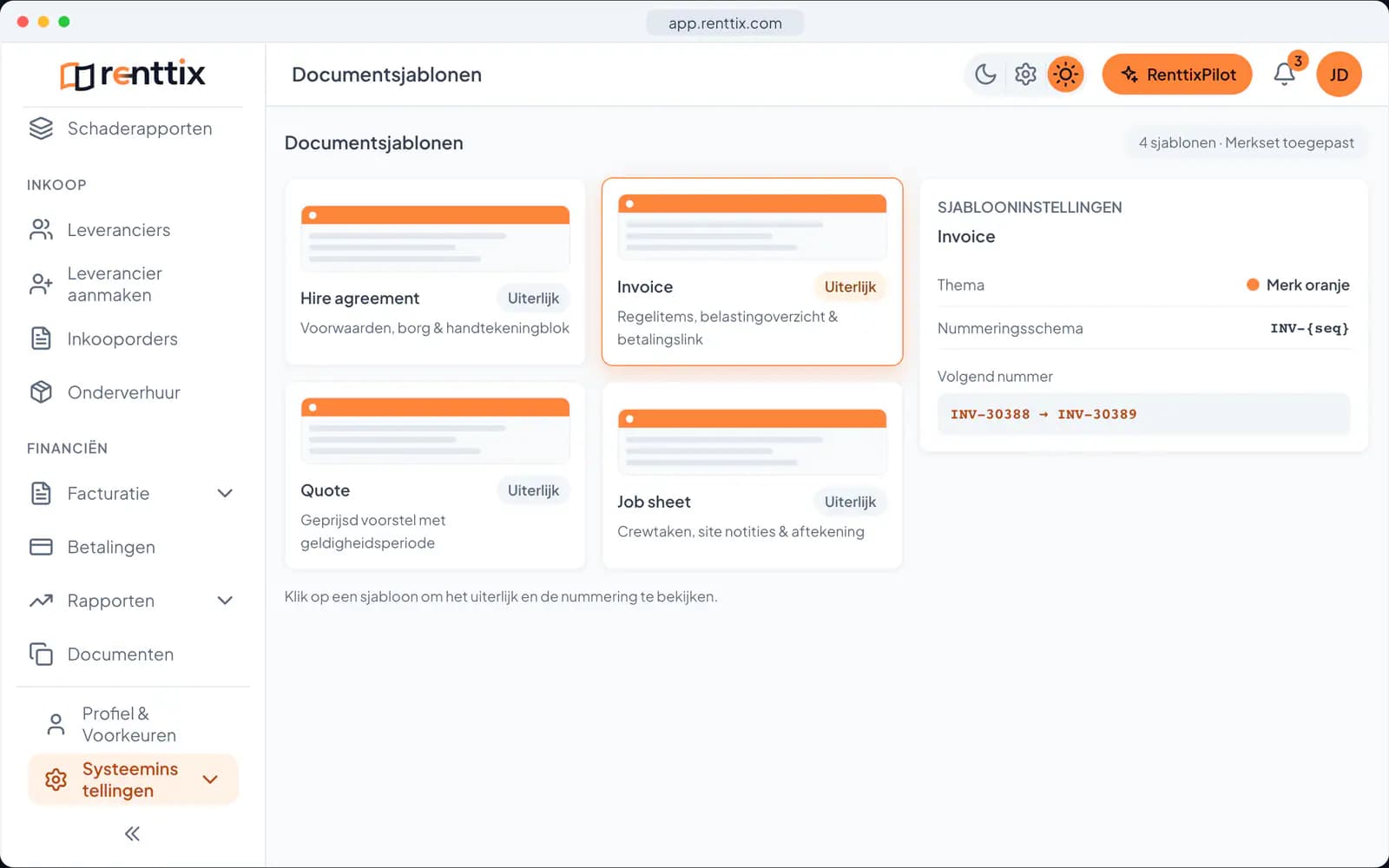Click the Onderverhuur box icon
1389x868 pixels.
coord(41,392)
